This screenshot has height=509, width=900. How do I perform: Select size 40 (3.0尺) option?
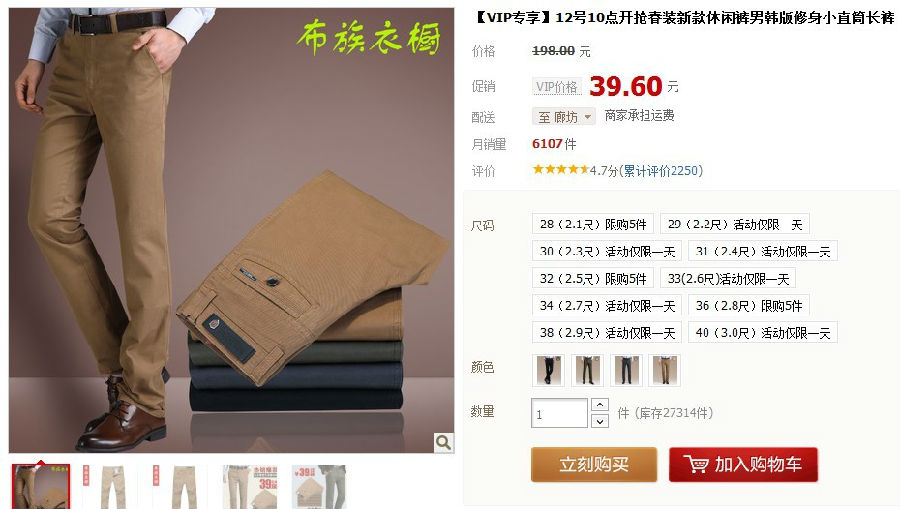[763, 332]
